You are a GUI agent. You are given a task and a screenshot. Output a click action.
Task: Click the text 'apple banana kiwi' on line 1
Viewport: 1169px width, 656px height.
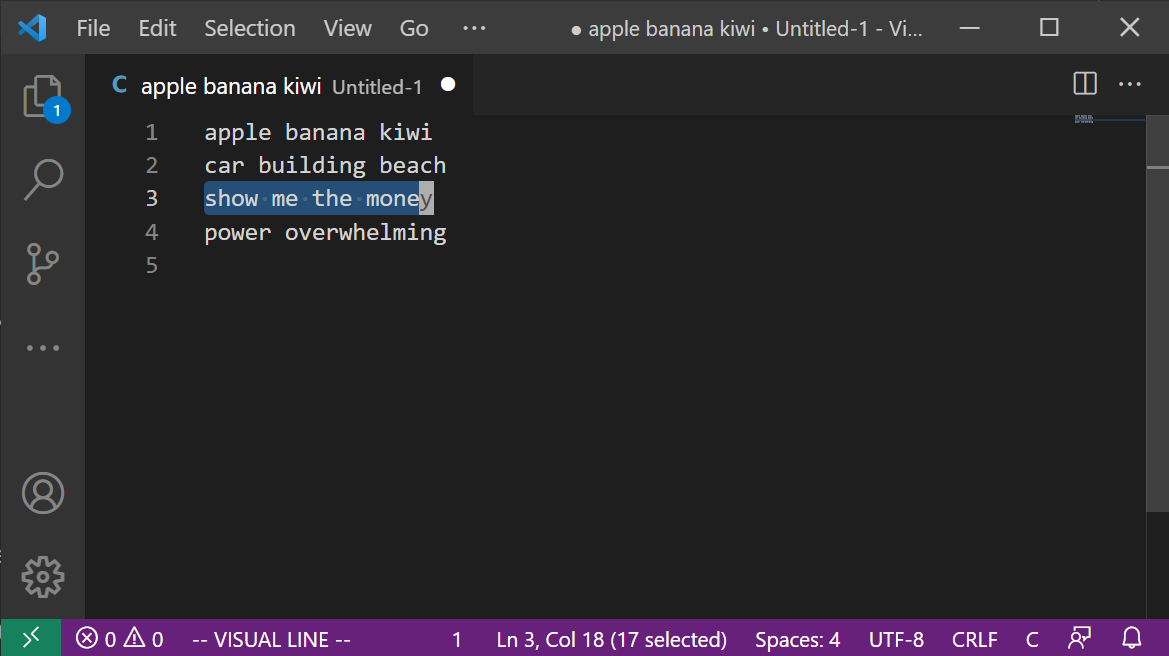click(x=318, y=132)
